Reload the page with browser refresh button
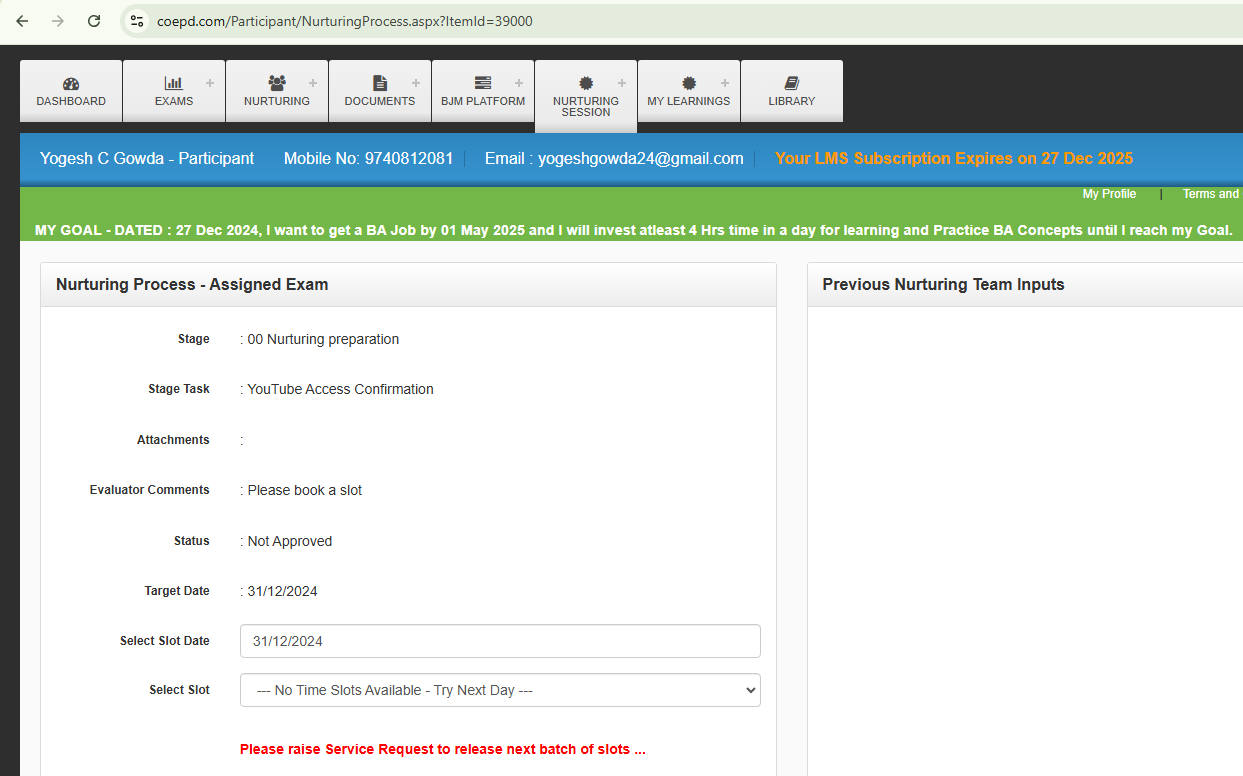The image size is (1243, 776). click(94, 21)
